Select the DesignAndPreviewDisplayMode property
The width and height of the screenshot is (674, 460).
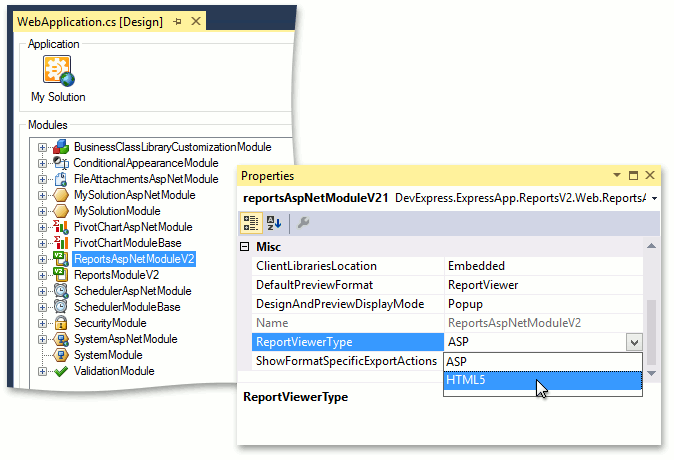pyautogui.click(x=340, y=304)
